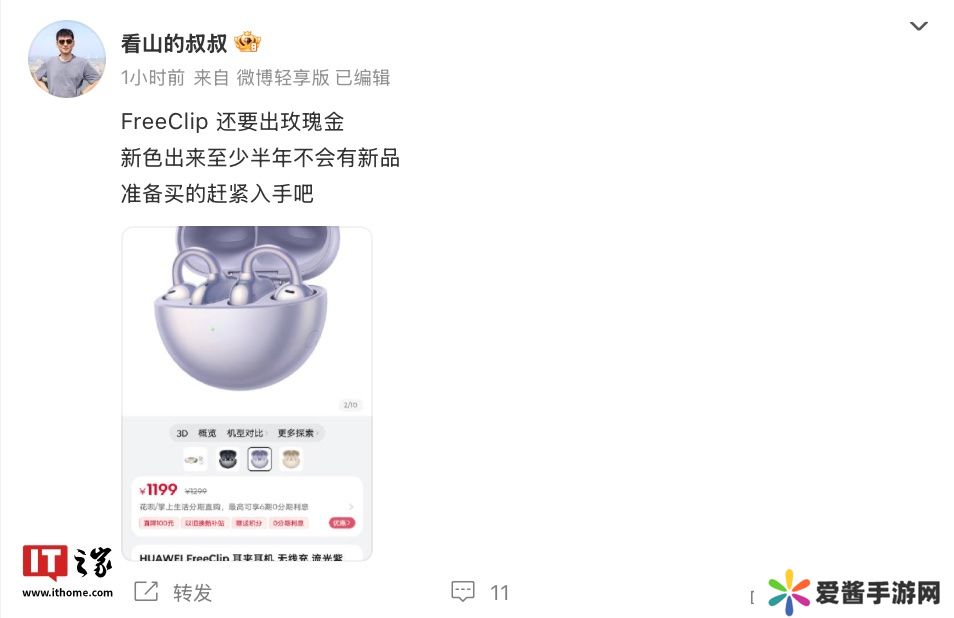Switch to the 概览 overview tab
Screen dimensions: 954x618
click(x=207, y=433)
